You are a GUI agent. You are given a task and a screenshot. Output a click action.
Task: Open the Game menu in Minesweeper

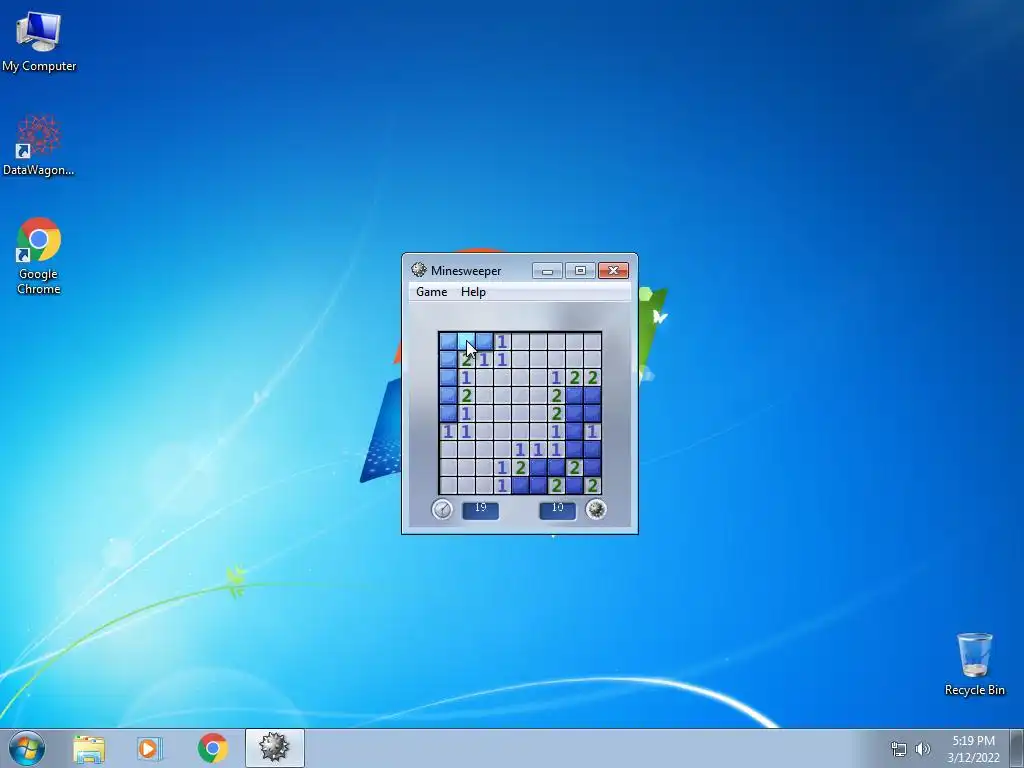[x=432, y=292]
